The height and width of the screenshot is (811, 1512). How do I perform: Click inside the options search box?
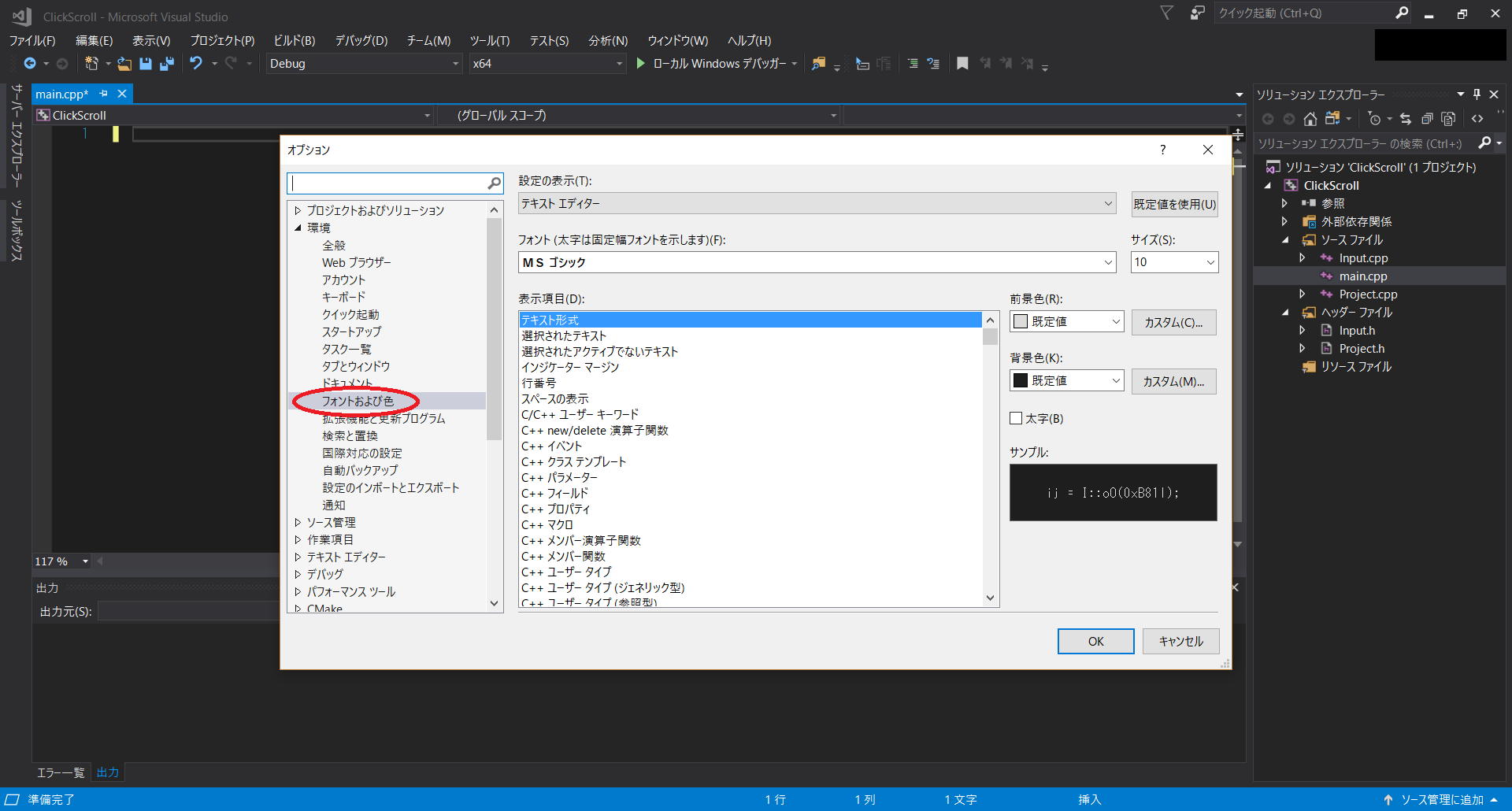click(x=390, y=183)
